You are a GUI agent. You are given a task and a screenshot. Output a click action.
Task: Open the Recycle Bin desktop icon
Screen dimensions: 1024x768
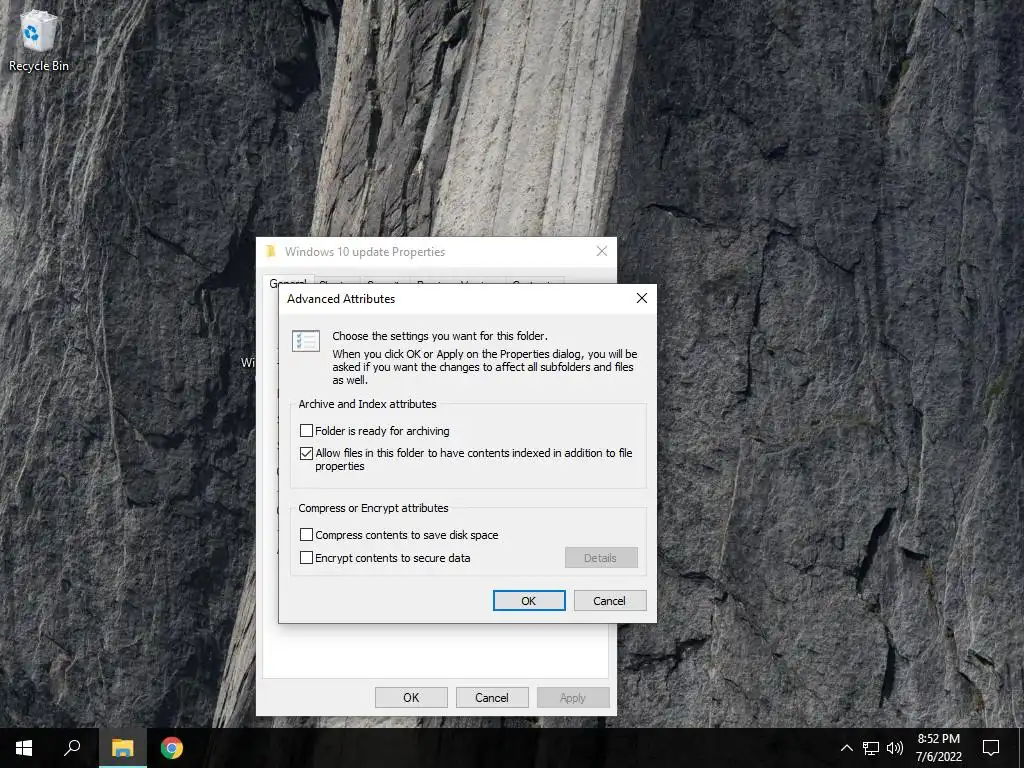click(x=38, y=39)
